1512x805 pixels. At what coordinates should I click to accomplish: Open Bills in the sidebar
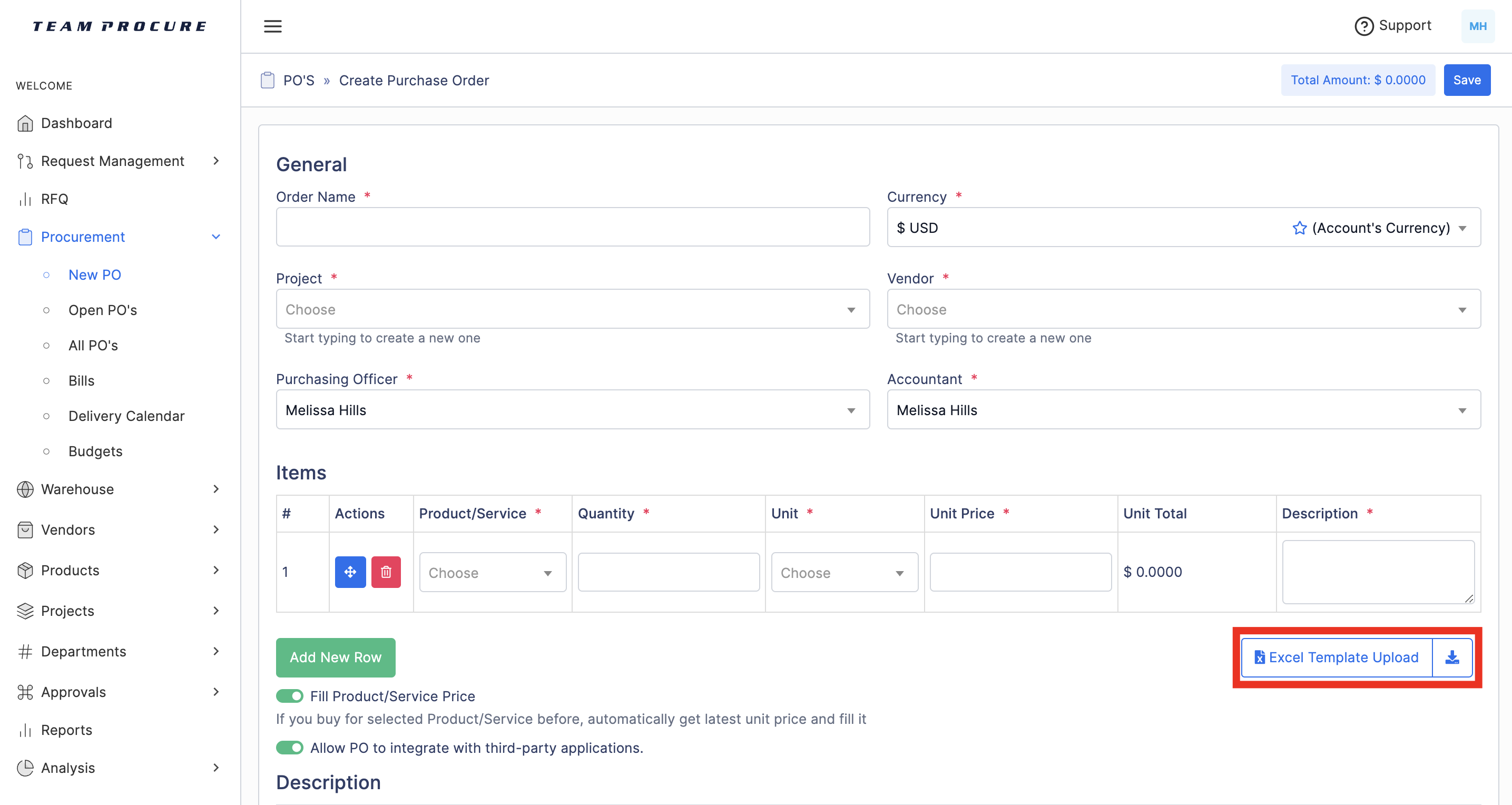pos(81,381)
